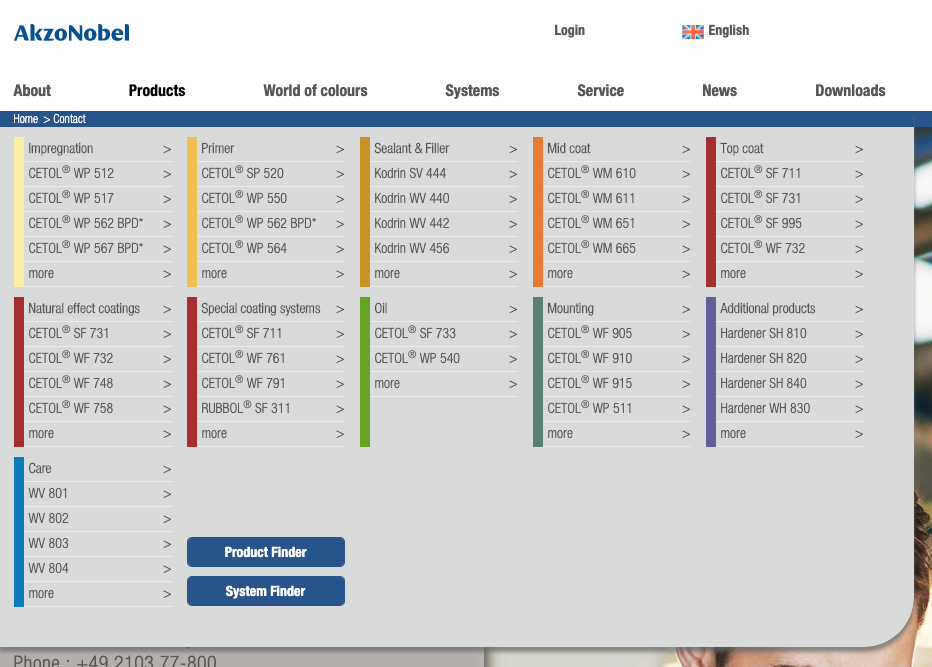Click the AkzoNobel logo
This screenshot has width=932, height=667.
click(72, 33)
